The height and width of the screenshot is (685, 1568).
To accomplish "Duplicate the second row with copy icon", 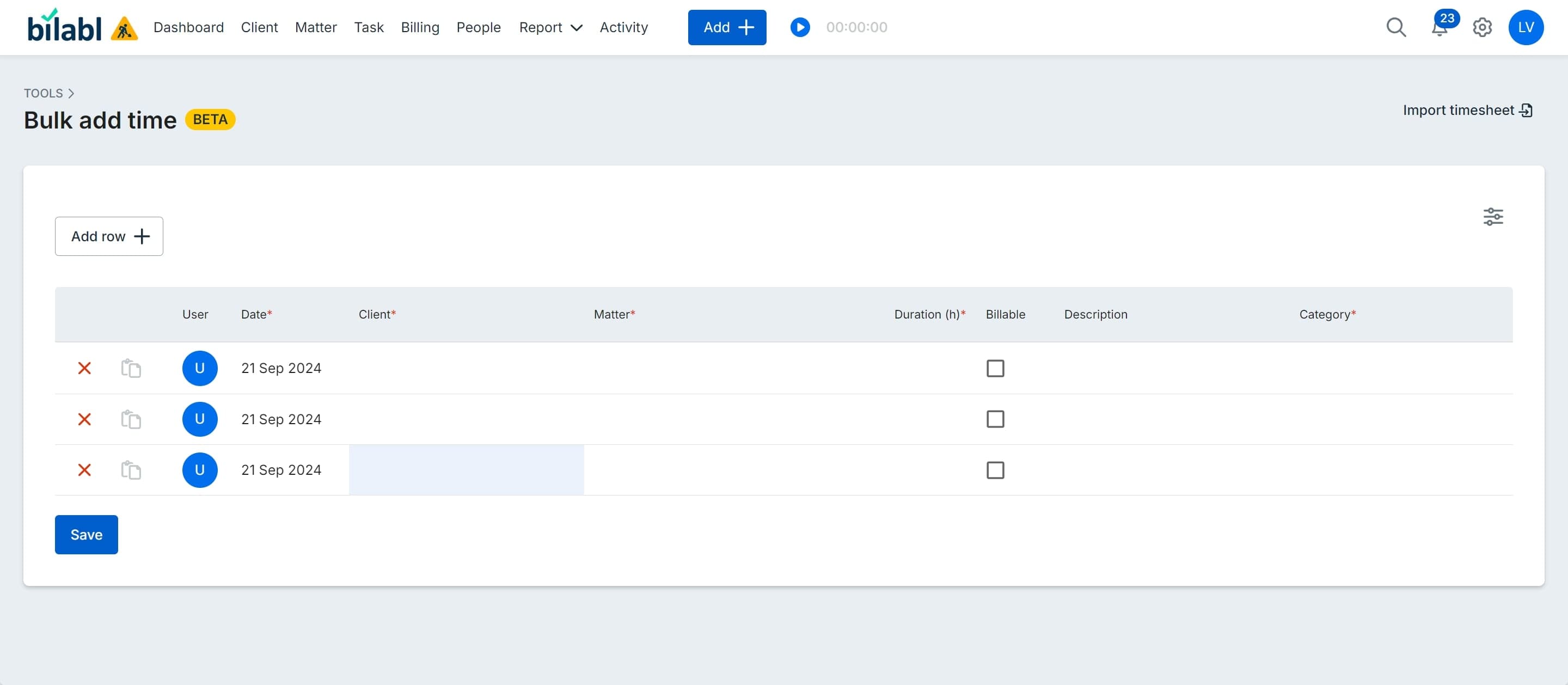I will [131, 419].
